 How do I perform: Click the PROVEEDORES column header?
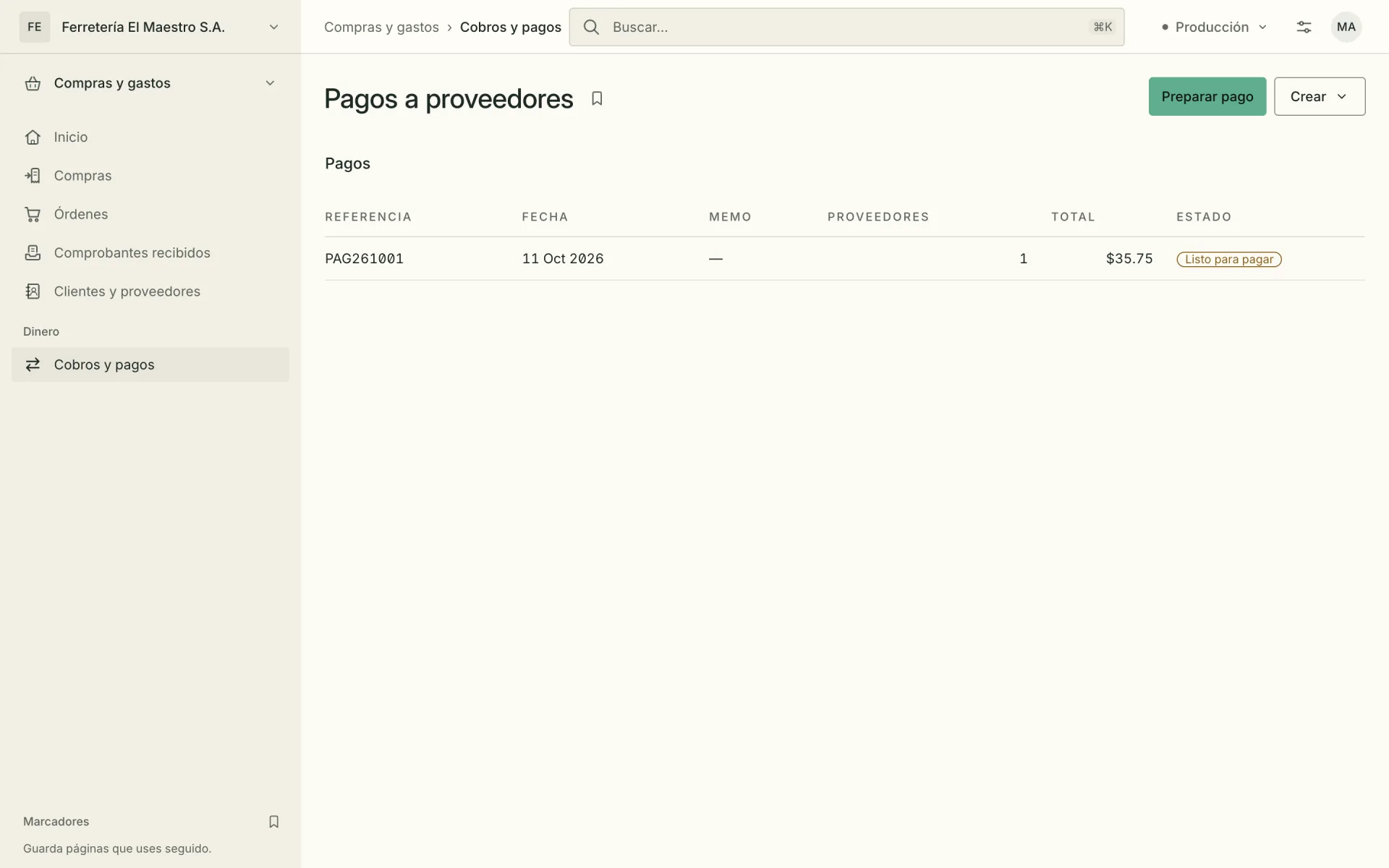pos(878,217)
